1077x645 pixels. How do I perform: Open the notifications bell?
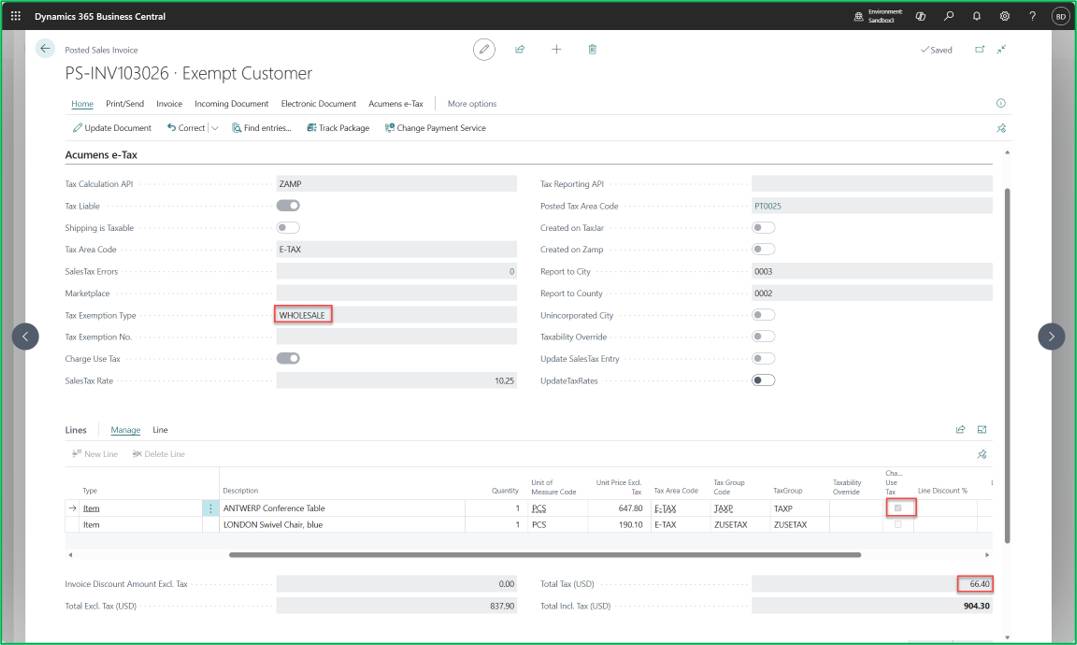click(977, 16)
